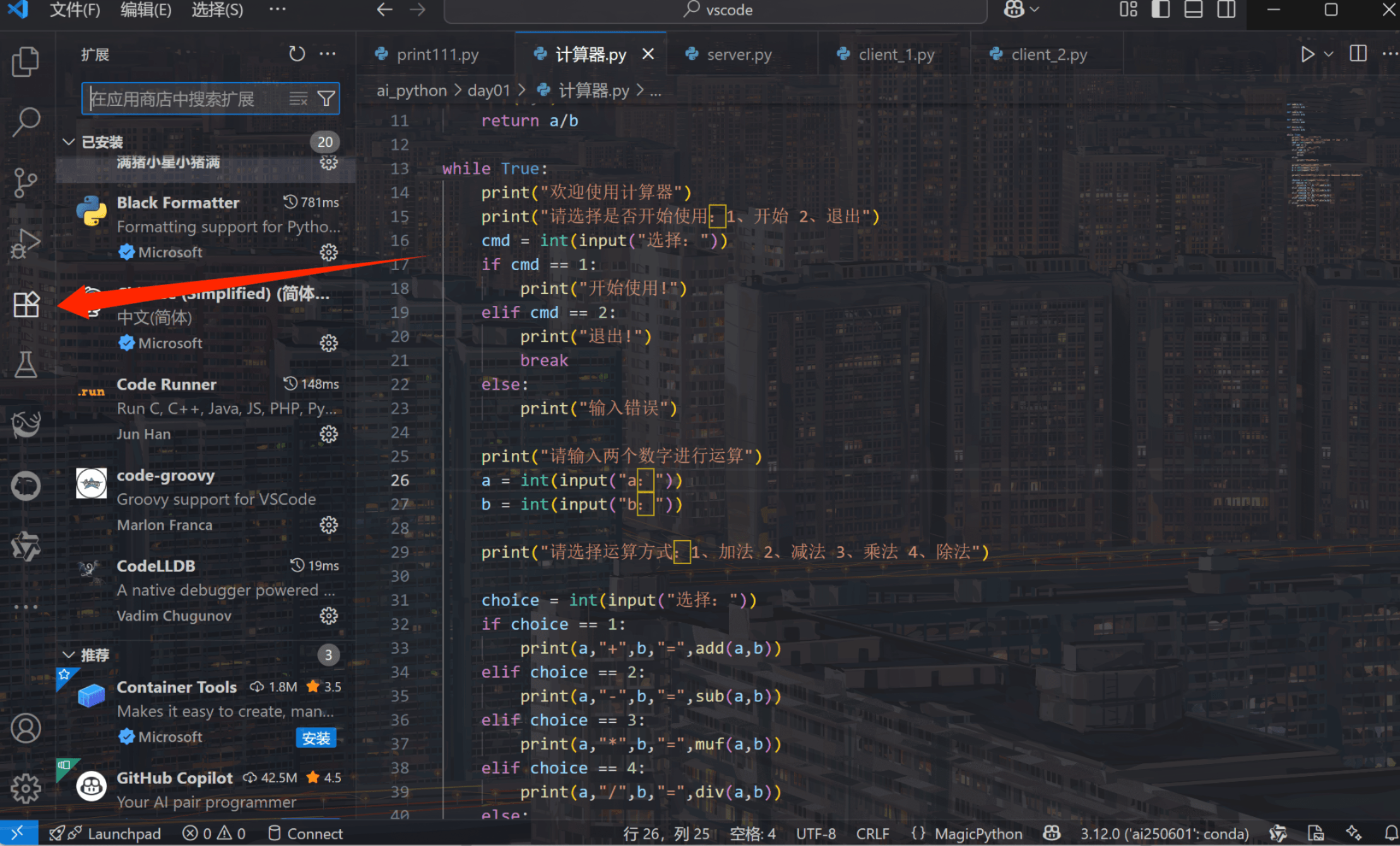Viewport: 1400px width, 846px height.
Task: Refresh the extensions list
Action: 297,54
